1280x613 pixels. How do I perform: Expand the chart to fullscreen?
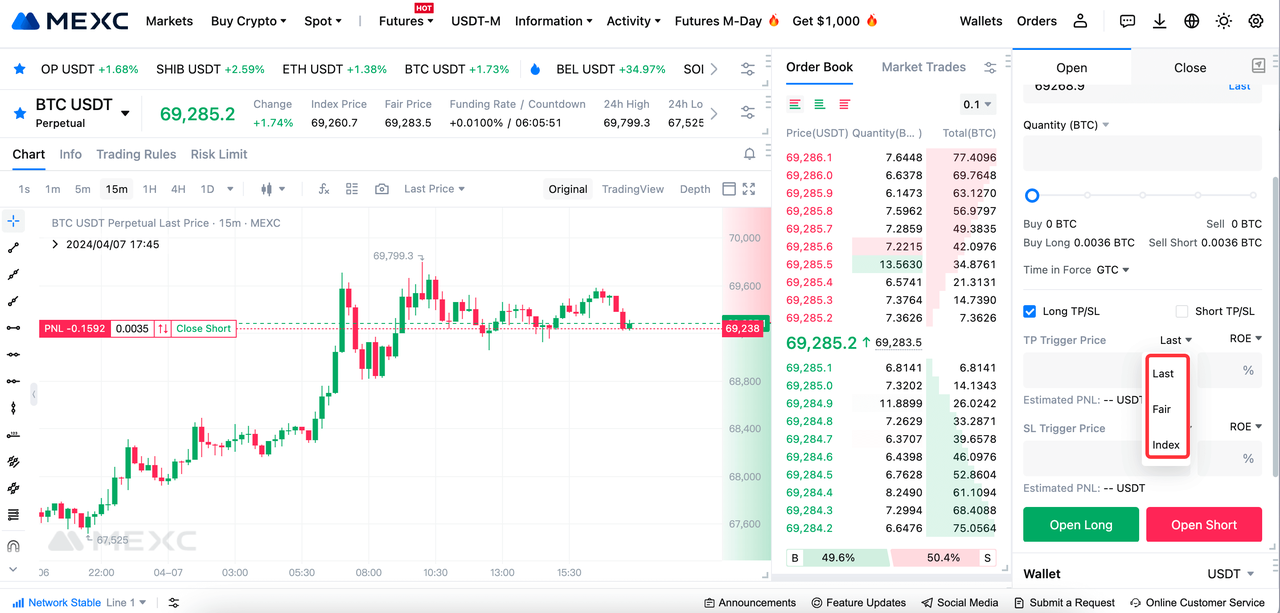pyautogui.click(x=749, y=189)
